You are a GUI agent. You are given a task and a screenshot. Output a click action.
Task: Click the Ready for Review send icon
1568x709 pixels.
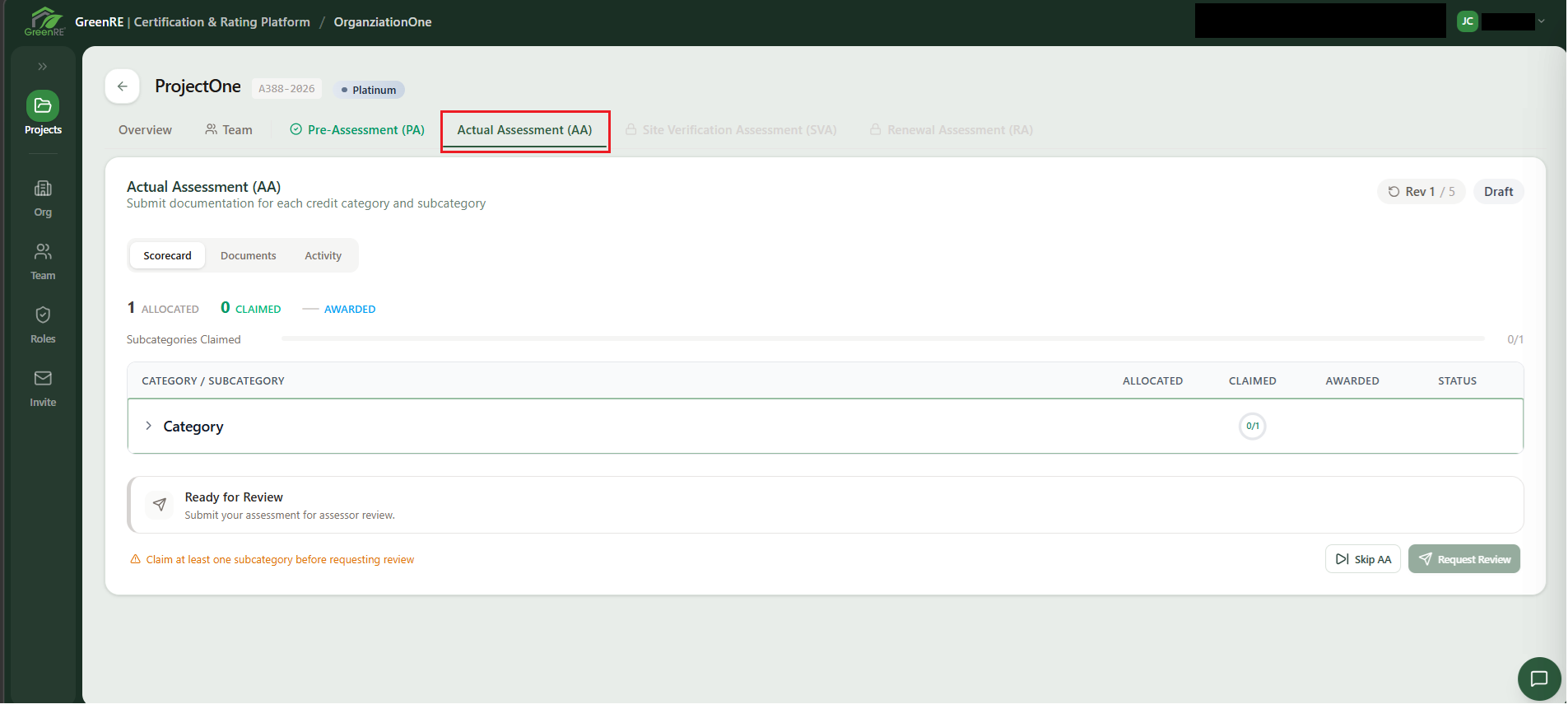point(160,504)
